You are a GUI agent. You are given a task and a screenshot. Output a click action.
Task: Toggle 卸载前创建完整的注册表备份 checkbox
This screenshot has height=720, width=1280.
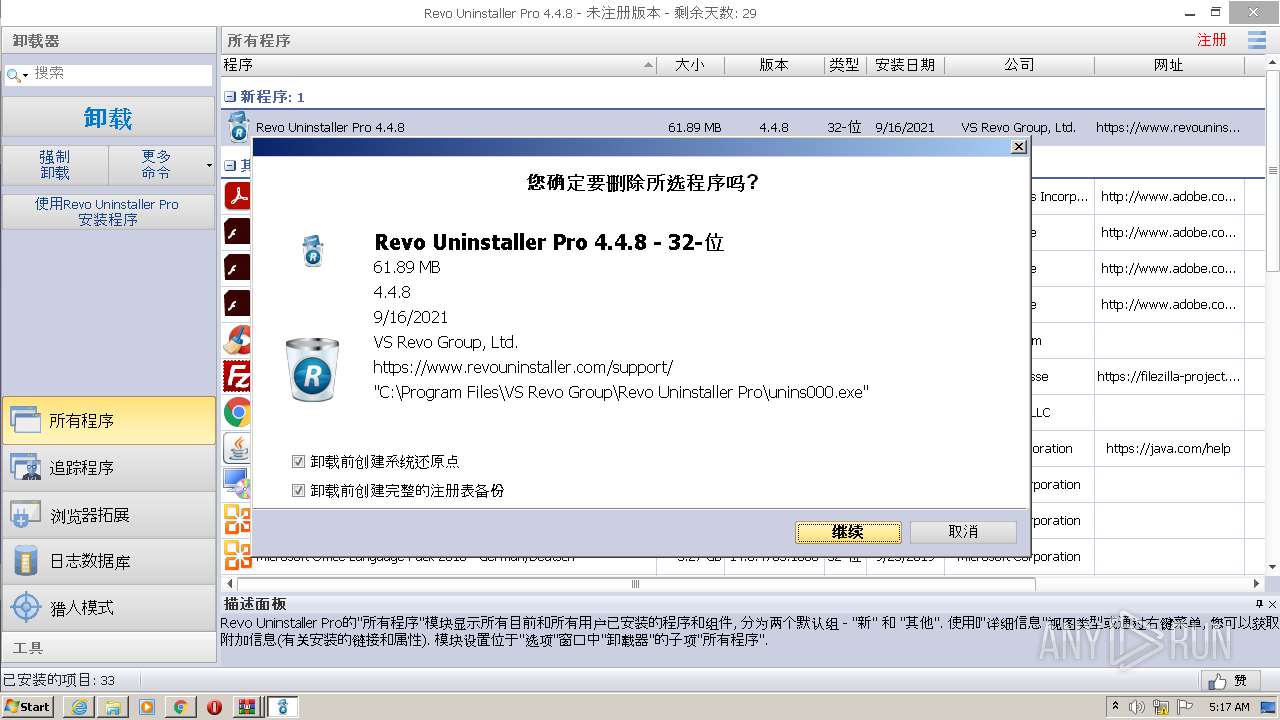298,491
